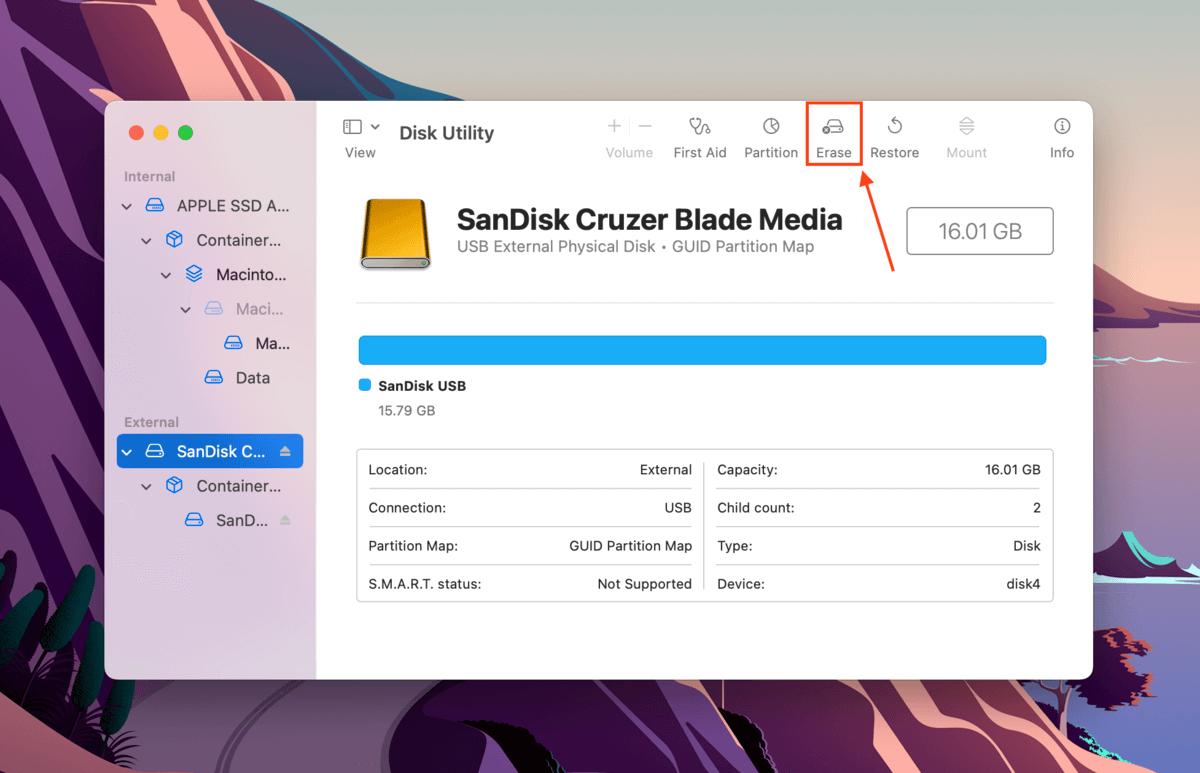Click the gold external drive icon

click(396, 234)
